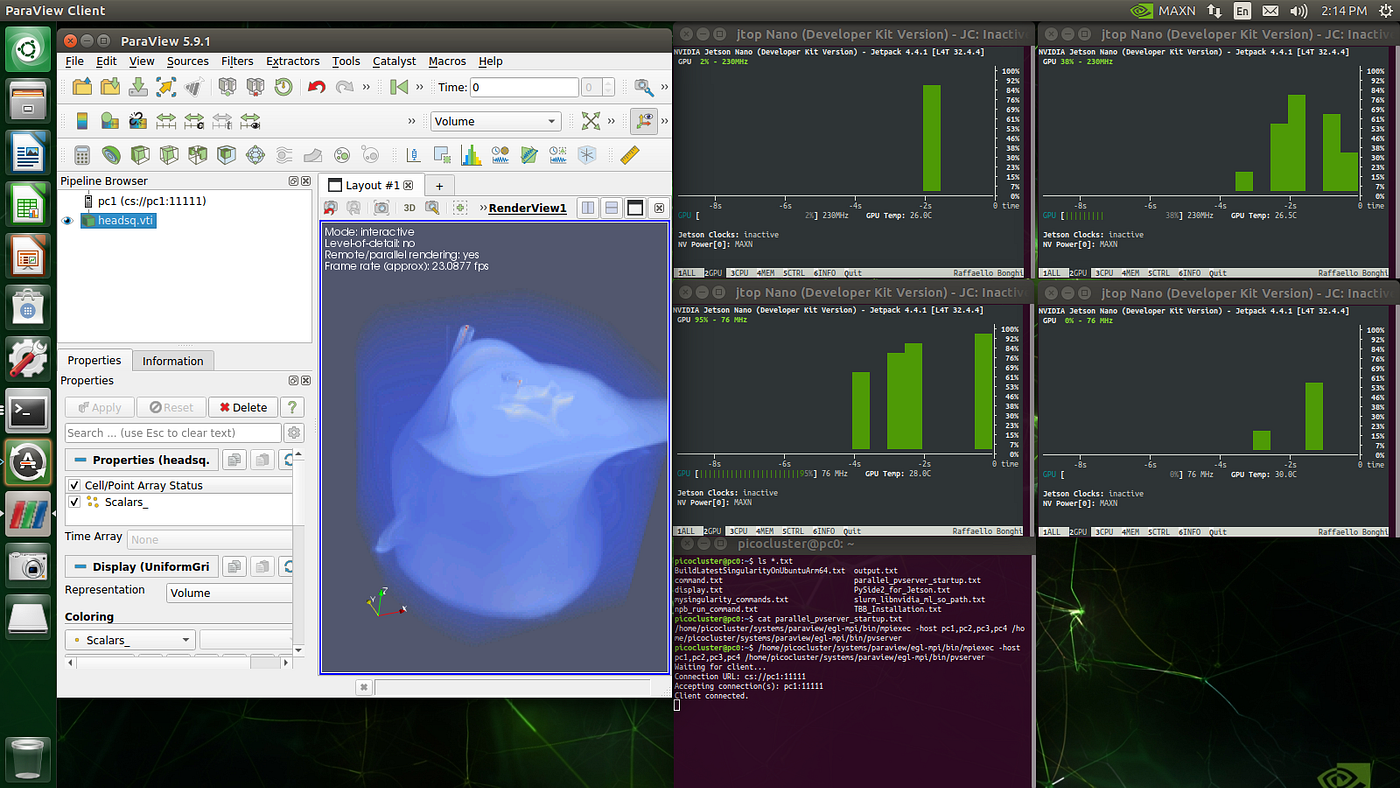Add a new layout tab with plus
Viewport: 1400px width, 788px height.
438,186
